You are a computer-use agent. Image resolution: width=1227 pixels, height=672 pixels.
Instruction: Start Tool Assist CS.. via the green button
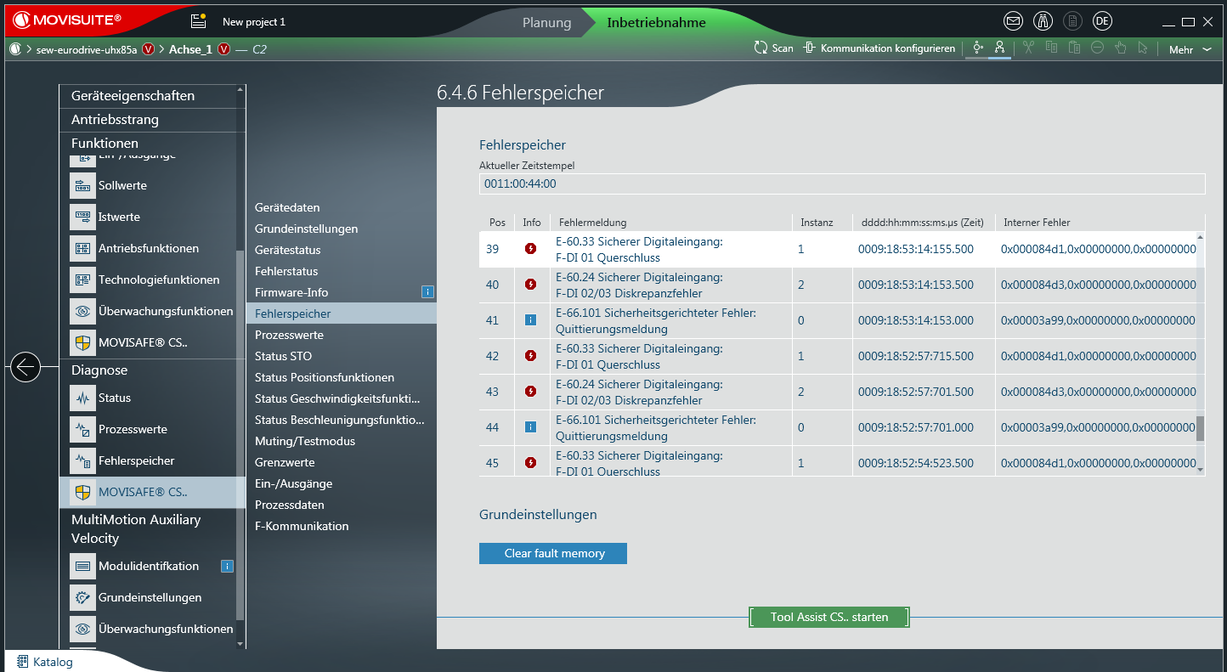tap(829, 617)
